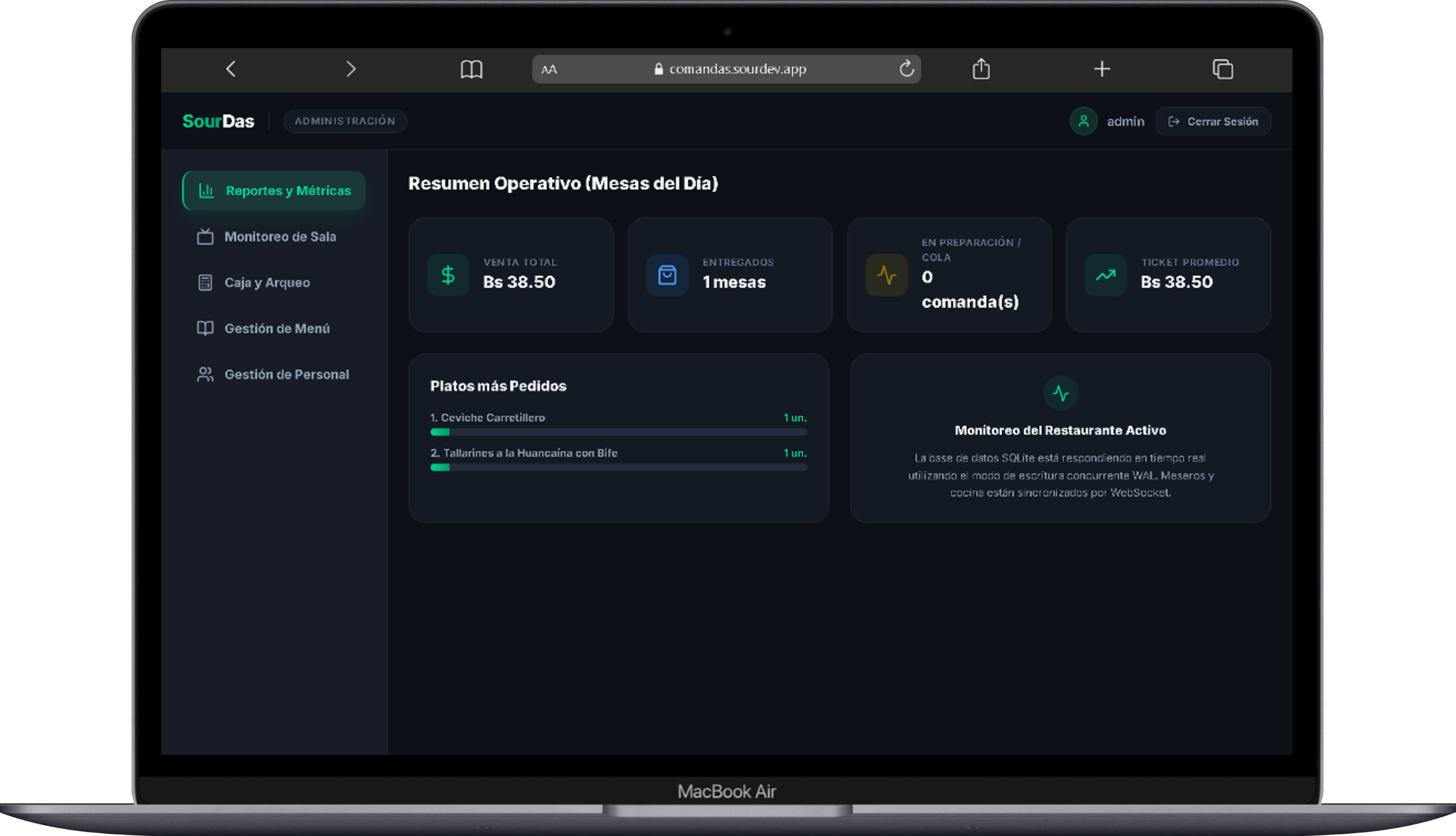Image resolution: width=1456 pixels, height=836 pixels.
Task: Navigate to Gestión de Personal
Action: [x=274, y=374]
